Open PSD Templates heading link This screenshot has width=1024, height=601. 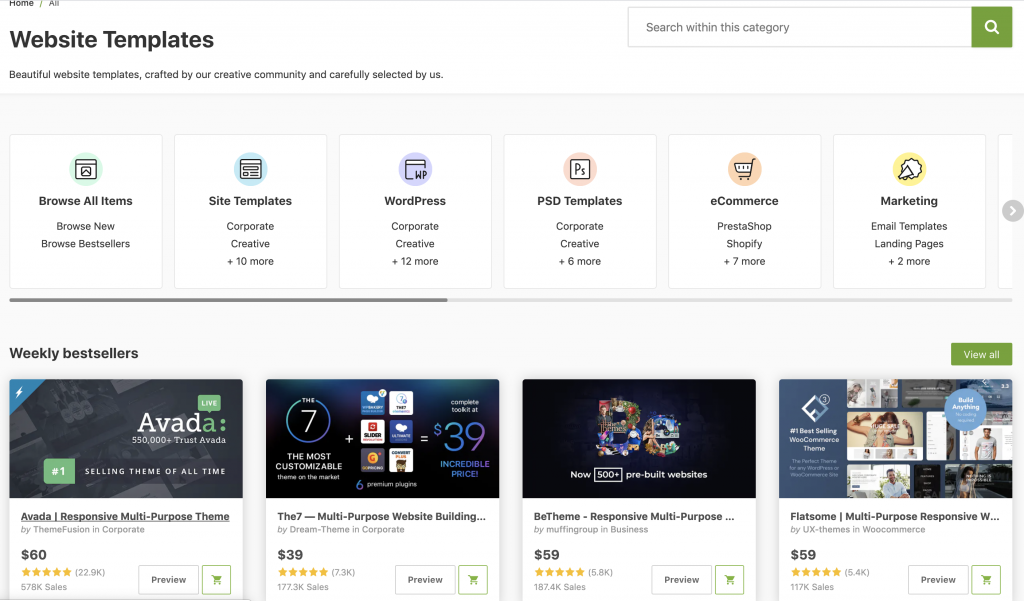click(x=580, y=201)
